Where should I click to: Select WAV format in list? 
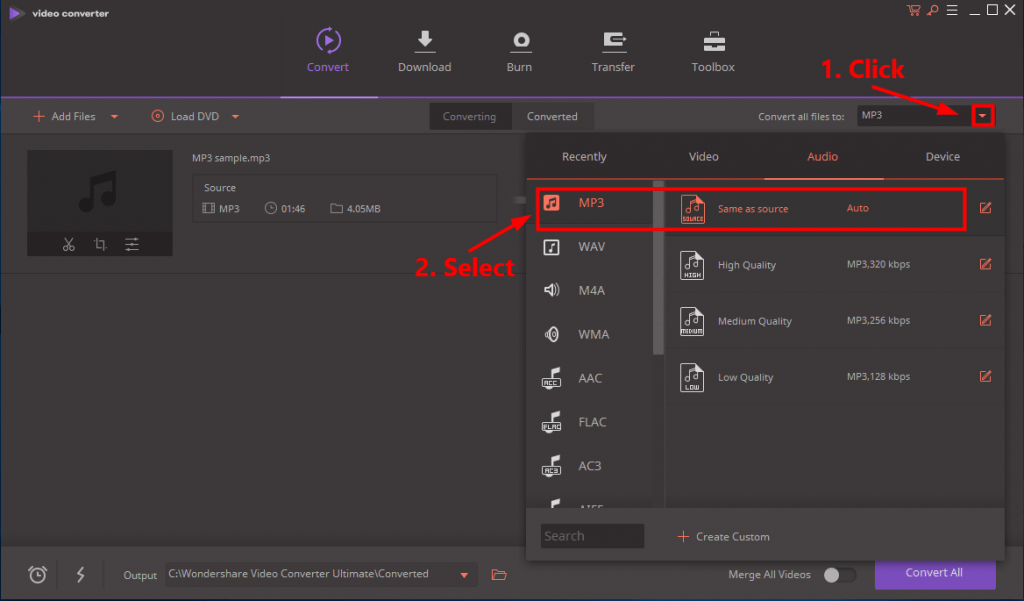point(590,247)
